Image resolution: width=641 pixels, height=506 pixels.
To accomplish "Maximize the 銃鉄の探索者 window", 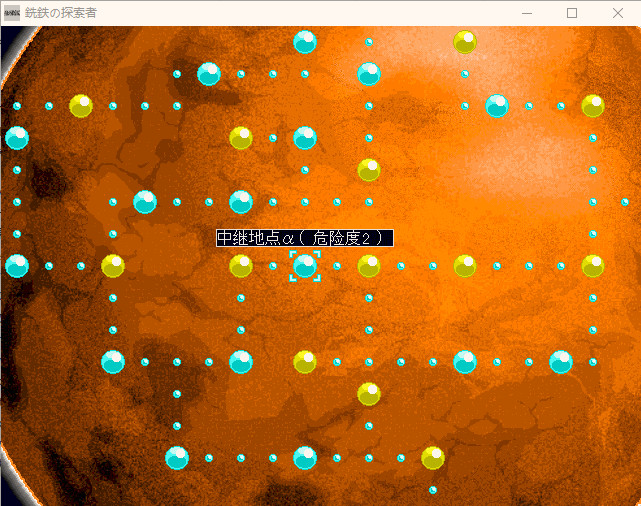I will point(572,13).
